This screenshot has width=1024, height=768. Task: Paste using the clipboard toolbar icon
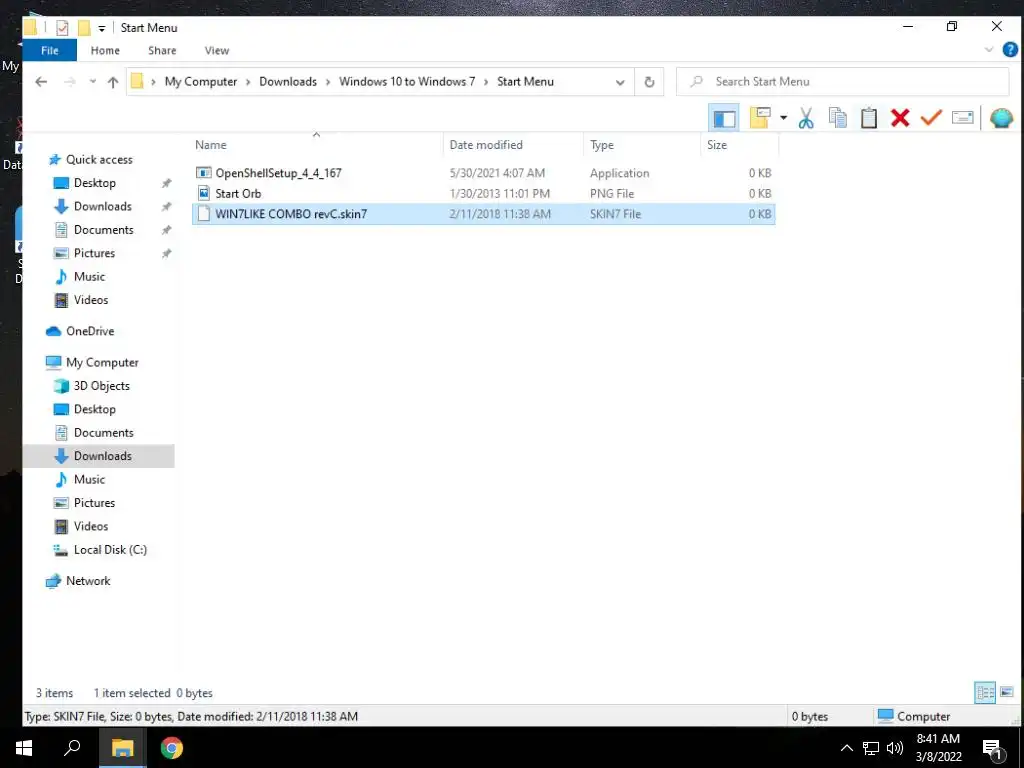(x=869, y=118)
